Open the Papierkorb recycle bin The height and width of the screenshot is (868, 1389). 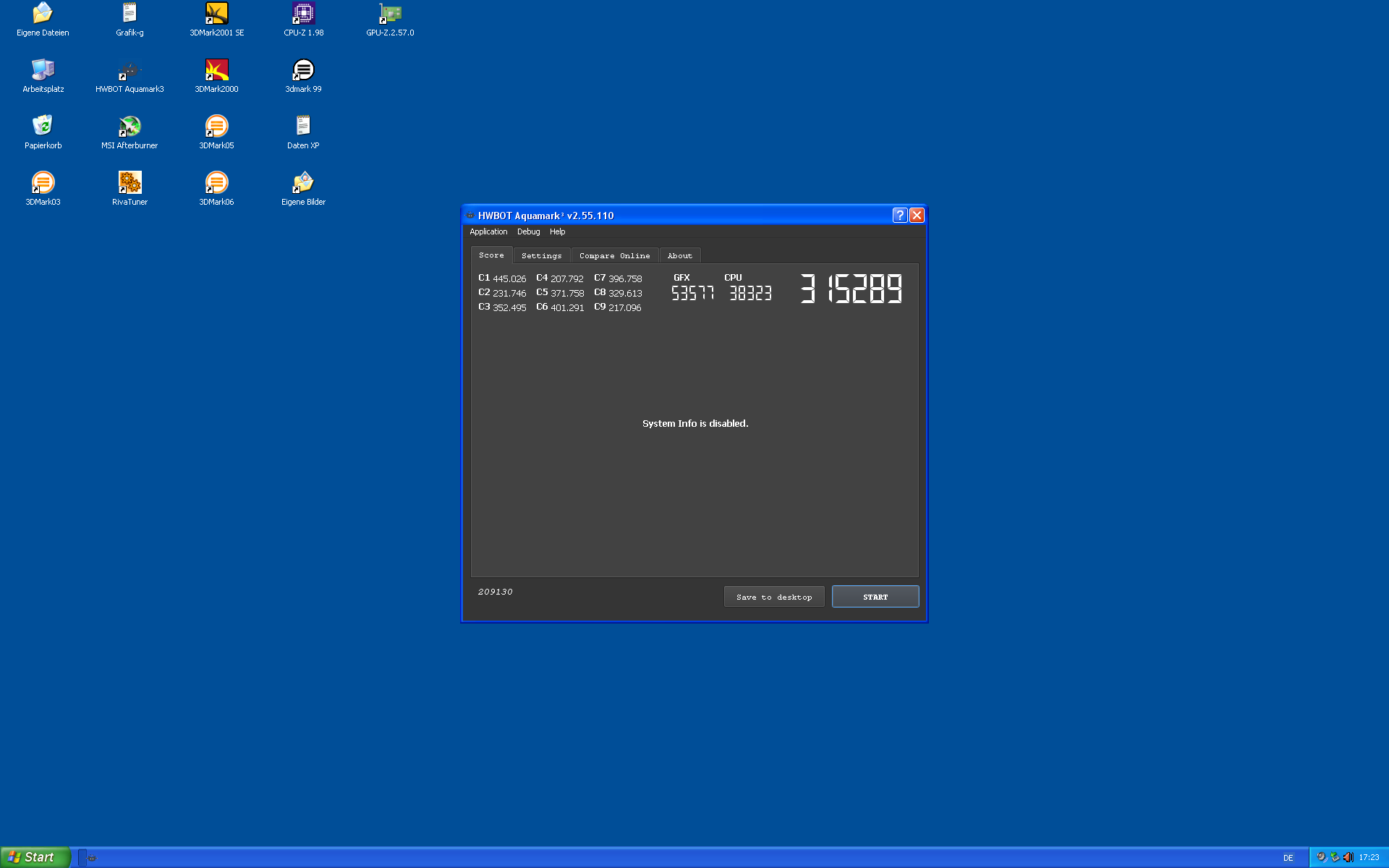pyautogui.click(x=43, y=132)
